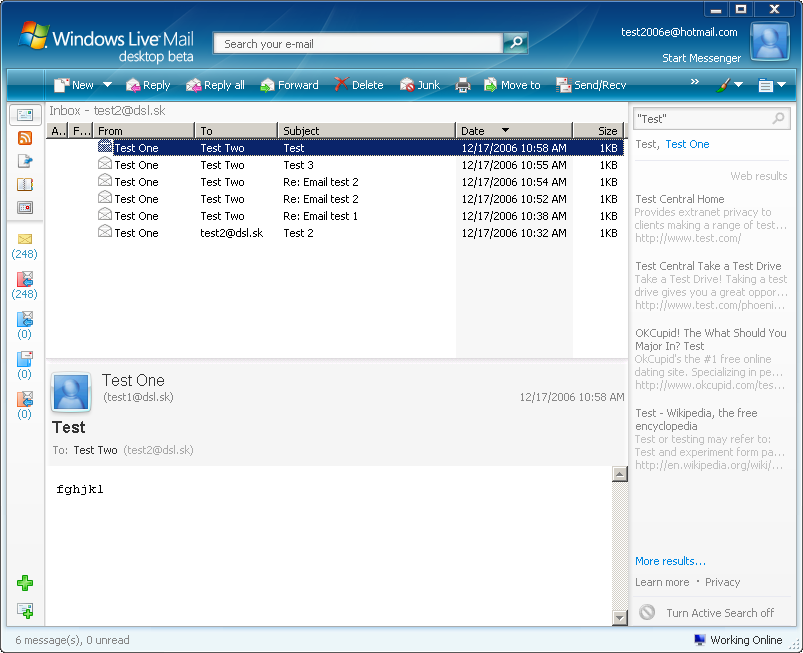Turn Active Search off
Image resolution: width=803 pixels, height=653 pixels.
(707, 613)
